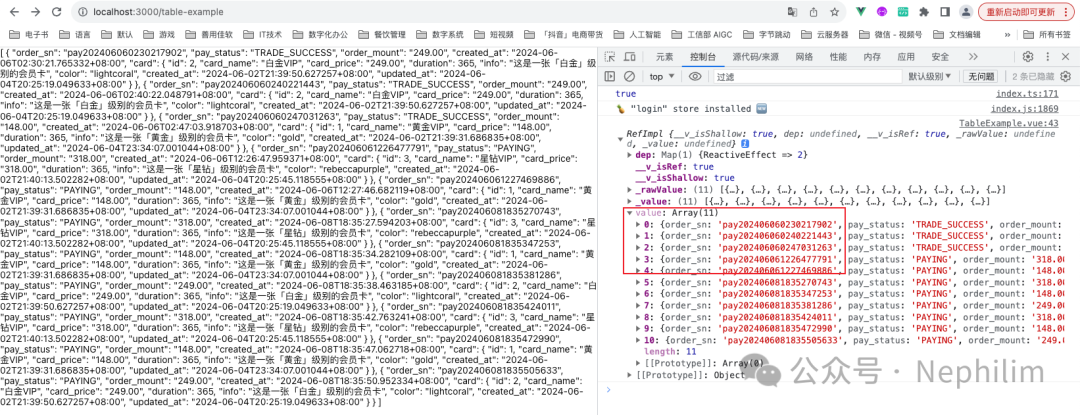The width and height of the screenshot is (1080, 415).
Task: Click the 无问题 issues button
Action: point(979,76)
